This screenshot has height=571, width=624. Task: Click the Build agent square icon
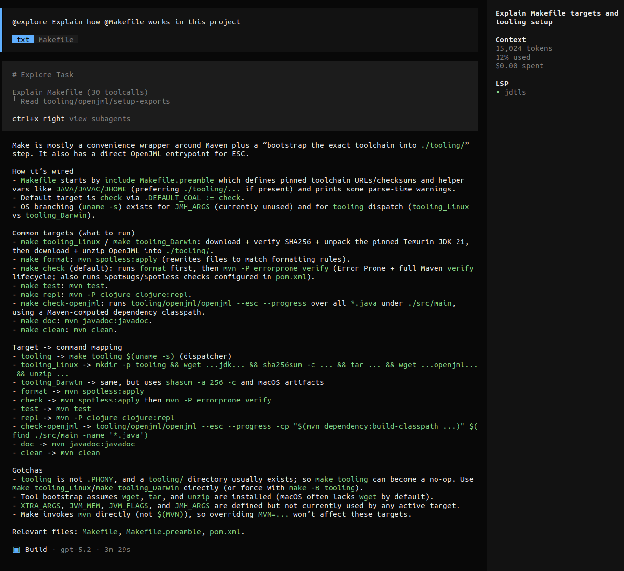pyautogui.click(x=17, y=549)
